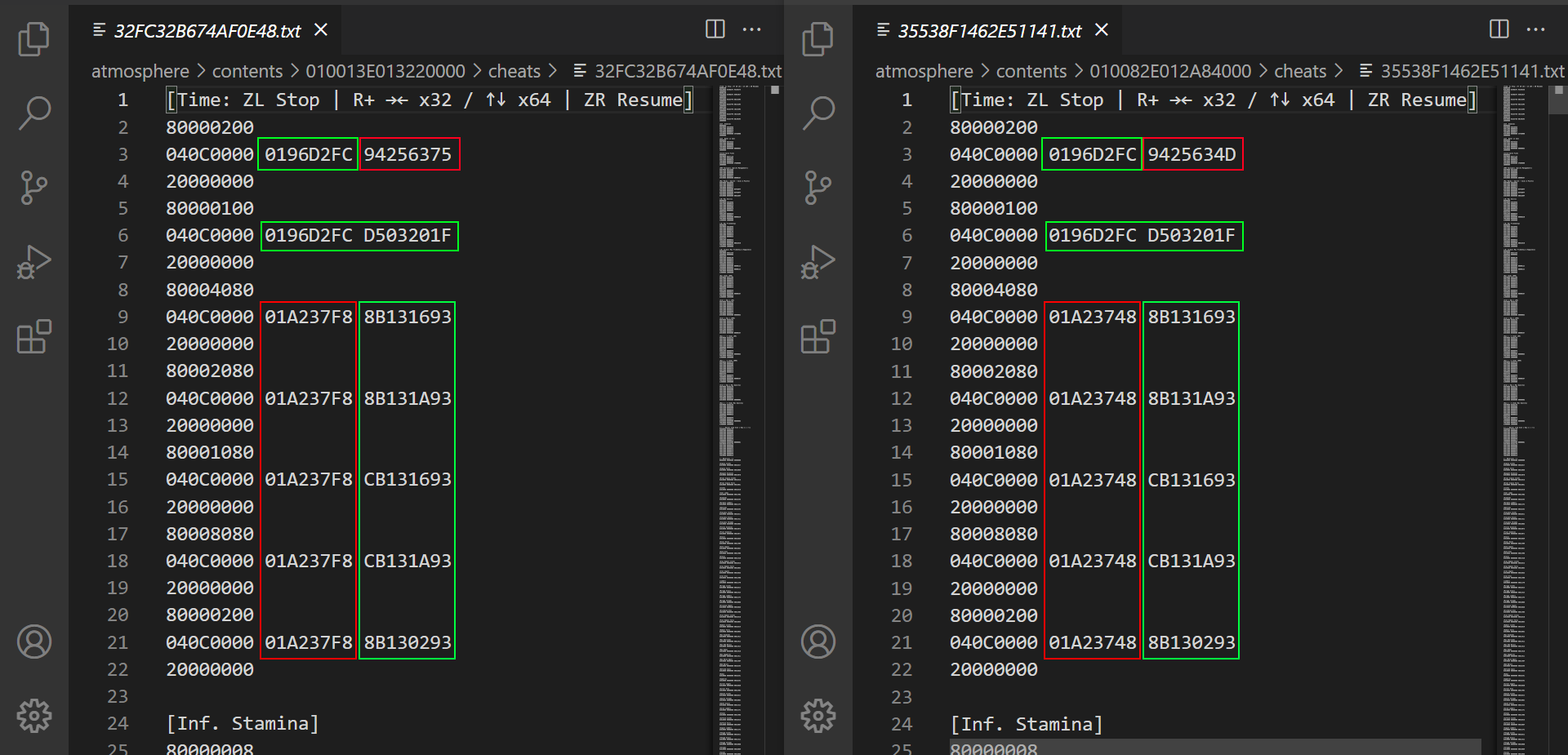Open More Actions menu in right window
The height and width of the screenshot is (755, 1568).
[1535, 29]
